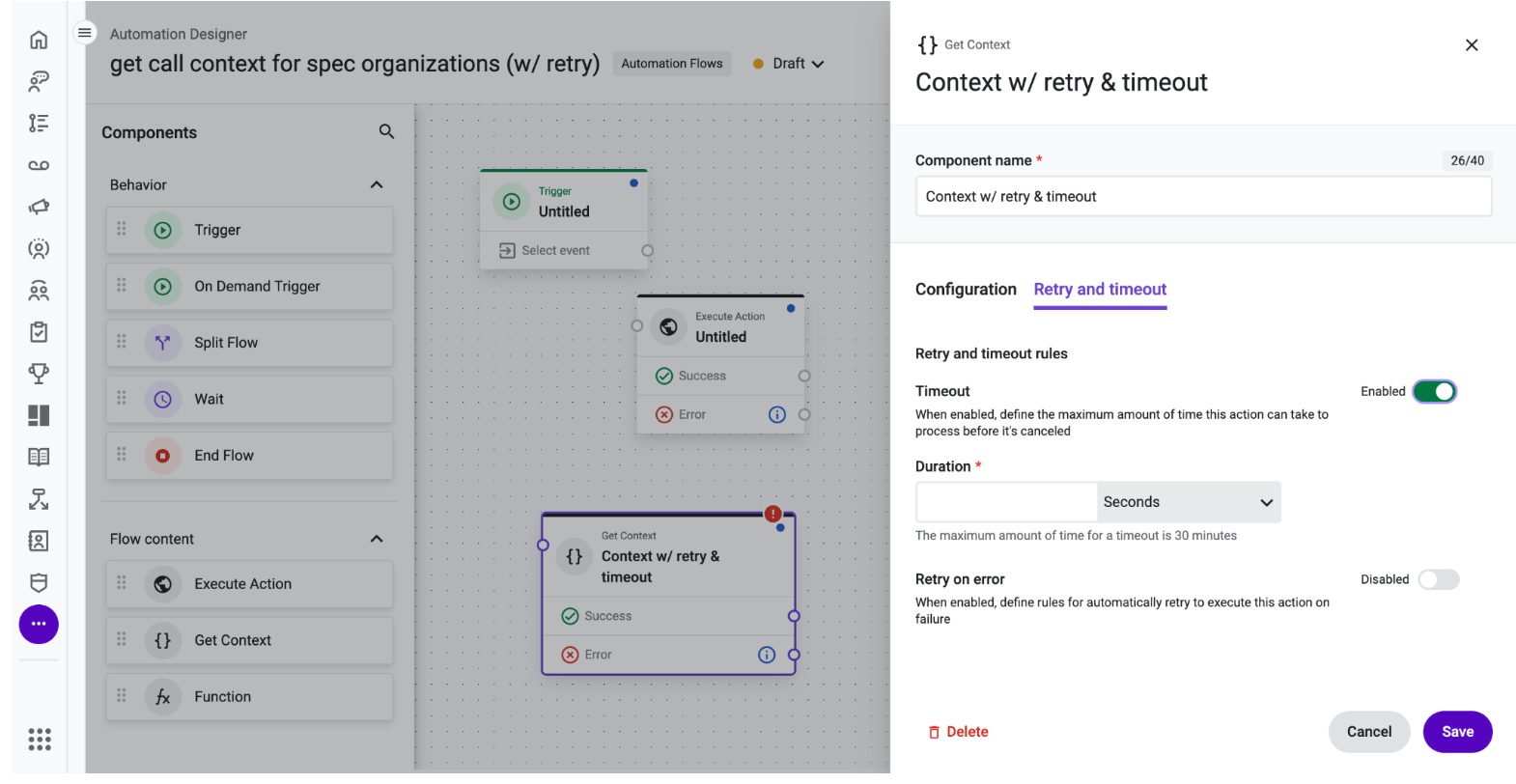The width and height of the screenshot is (1516, 784).
Task: Open the Draft status dropdown
Action: pos(789,64)
